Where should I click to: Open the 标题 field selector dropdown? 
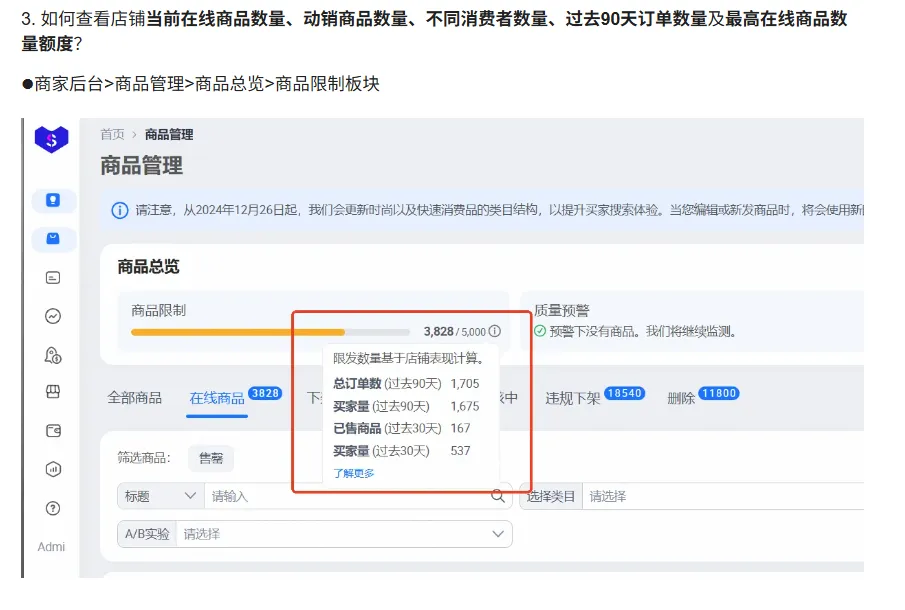(x=159, y=495)
